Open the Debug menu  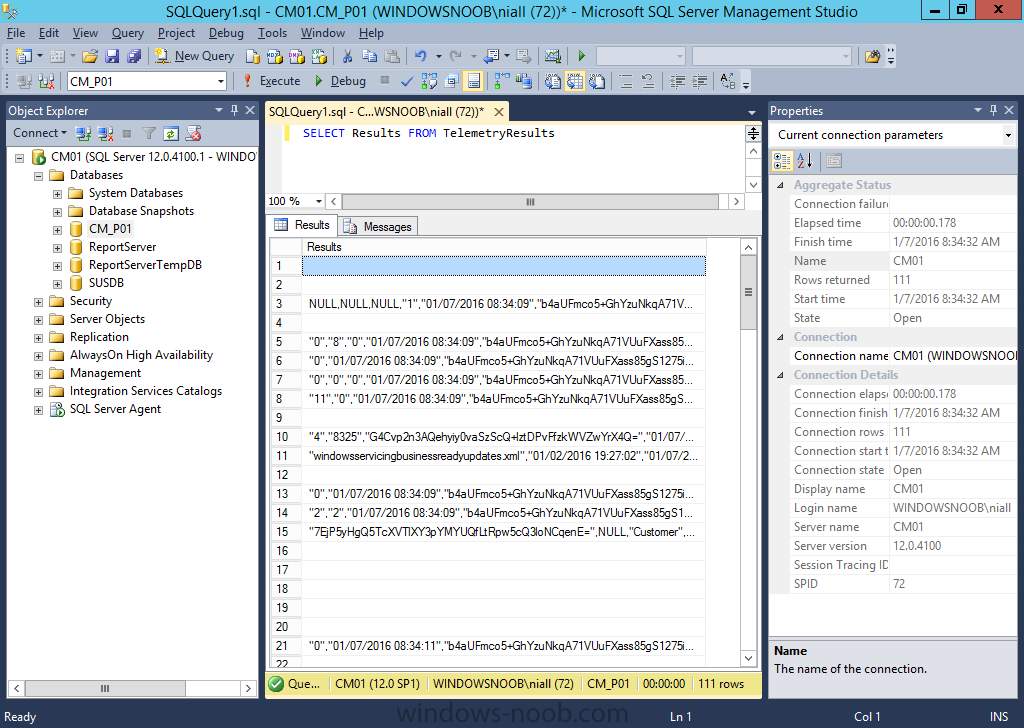click(x=226, y=33)
